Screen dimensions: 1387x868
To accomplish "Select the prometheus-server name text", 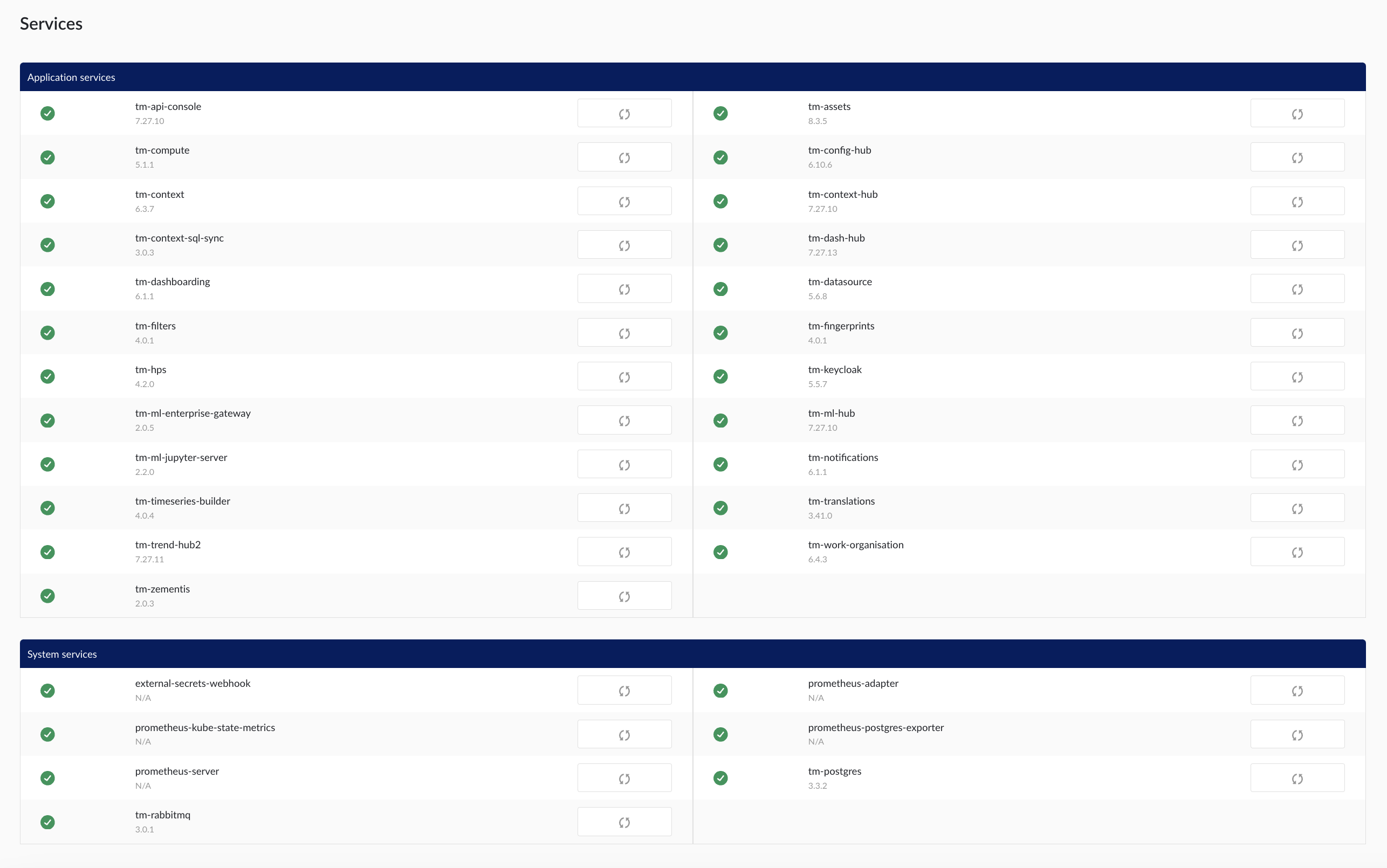I will (x=177, y=771).
